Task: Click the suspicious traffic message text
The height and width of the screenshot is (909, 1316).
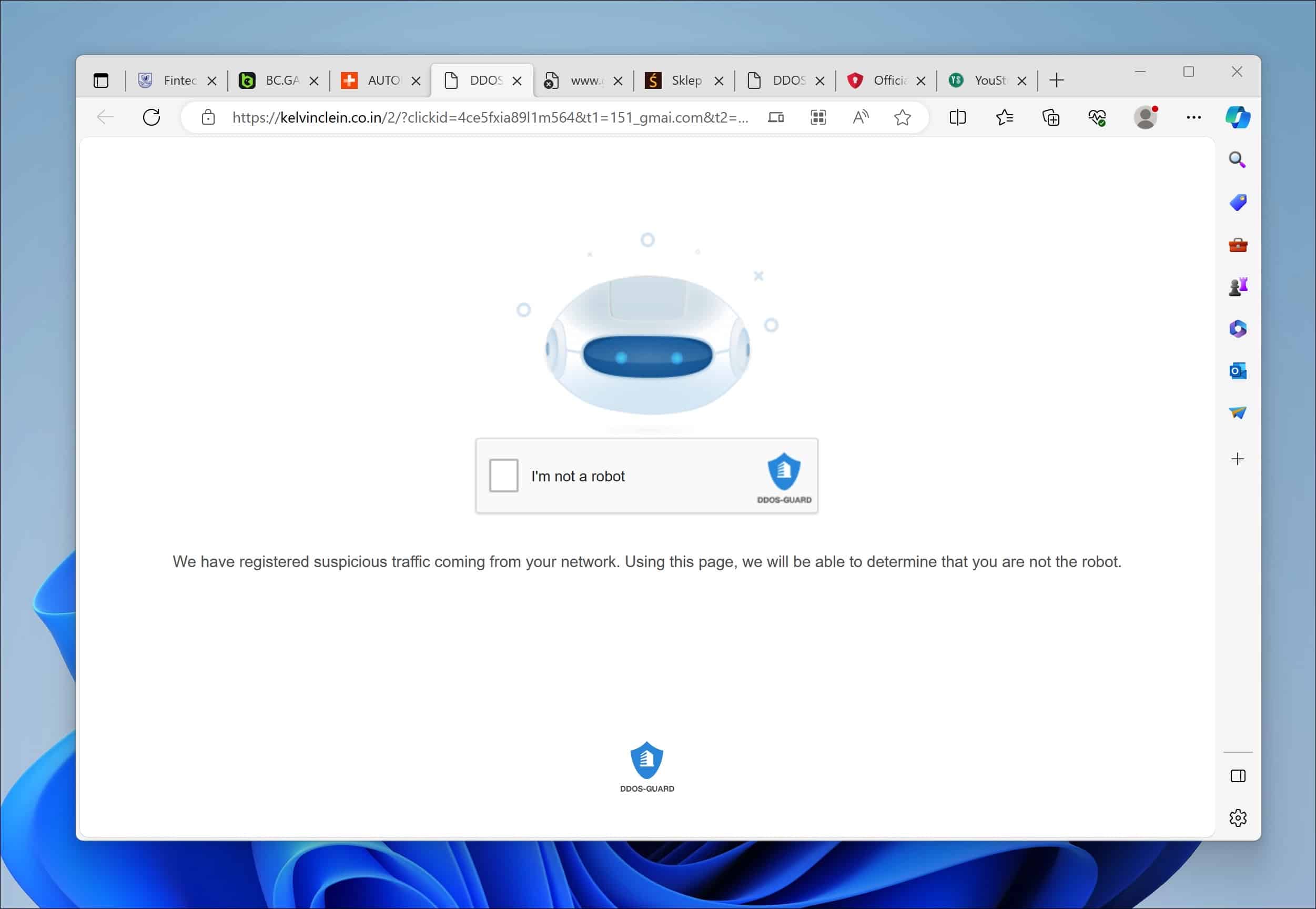Action: (x=647, y=562)
